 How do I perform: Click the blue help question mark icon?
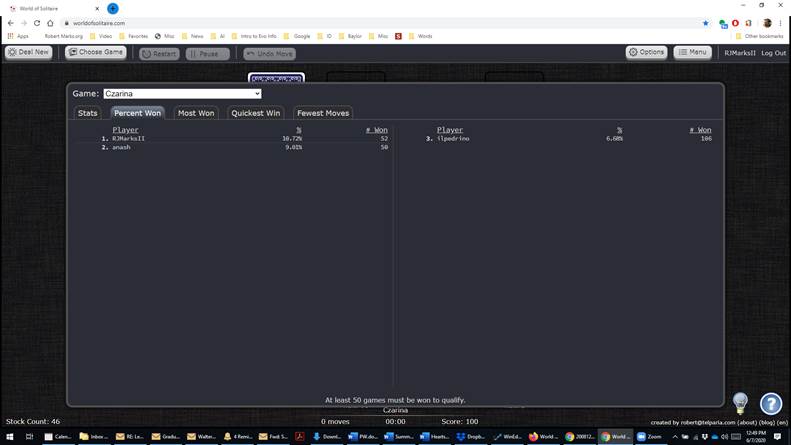pos(770,403)
